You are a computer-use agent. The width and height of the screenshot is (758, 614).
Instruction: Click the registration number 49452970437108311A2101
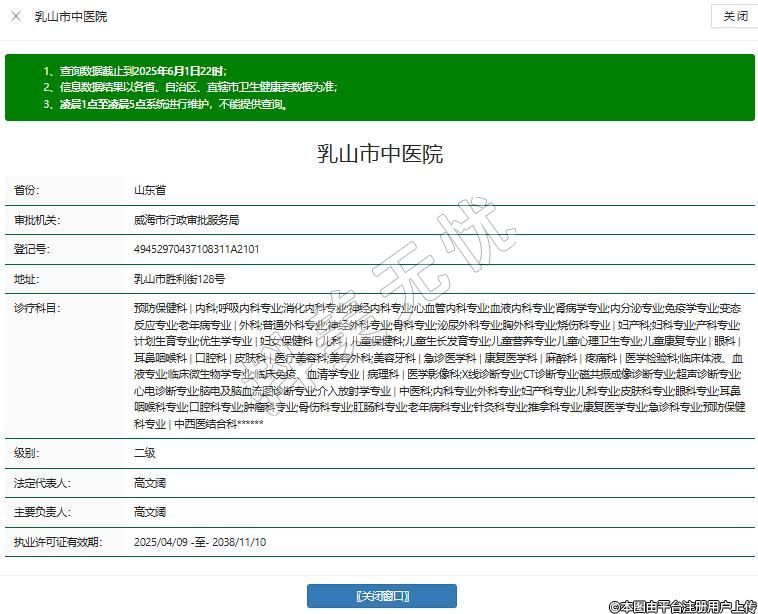pos(196,249)
